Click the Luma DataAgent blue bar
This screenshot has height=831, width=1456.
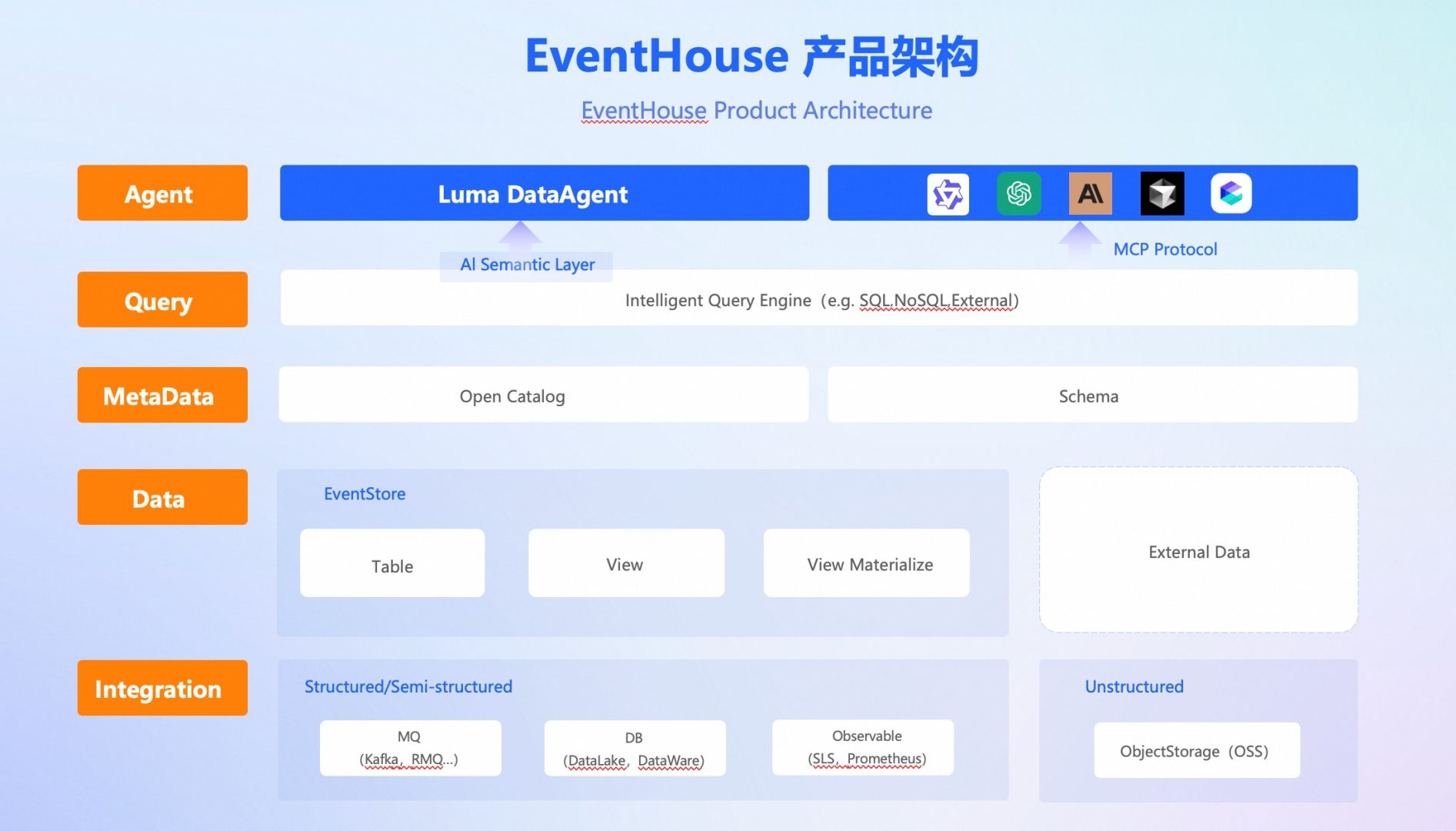pyautogui.click(x=544, y=194)
